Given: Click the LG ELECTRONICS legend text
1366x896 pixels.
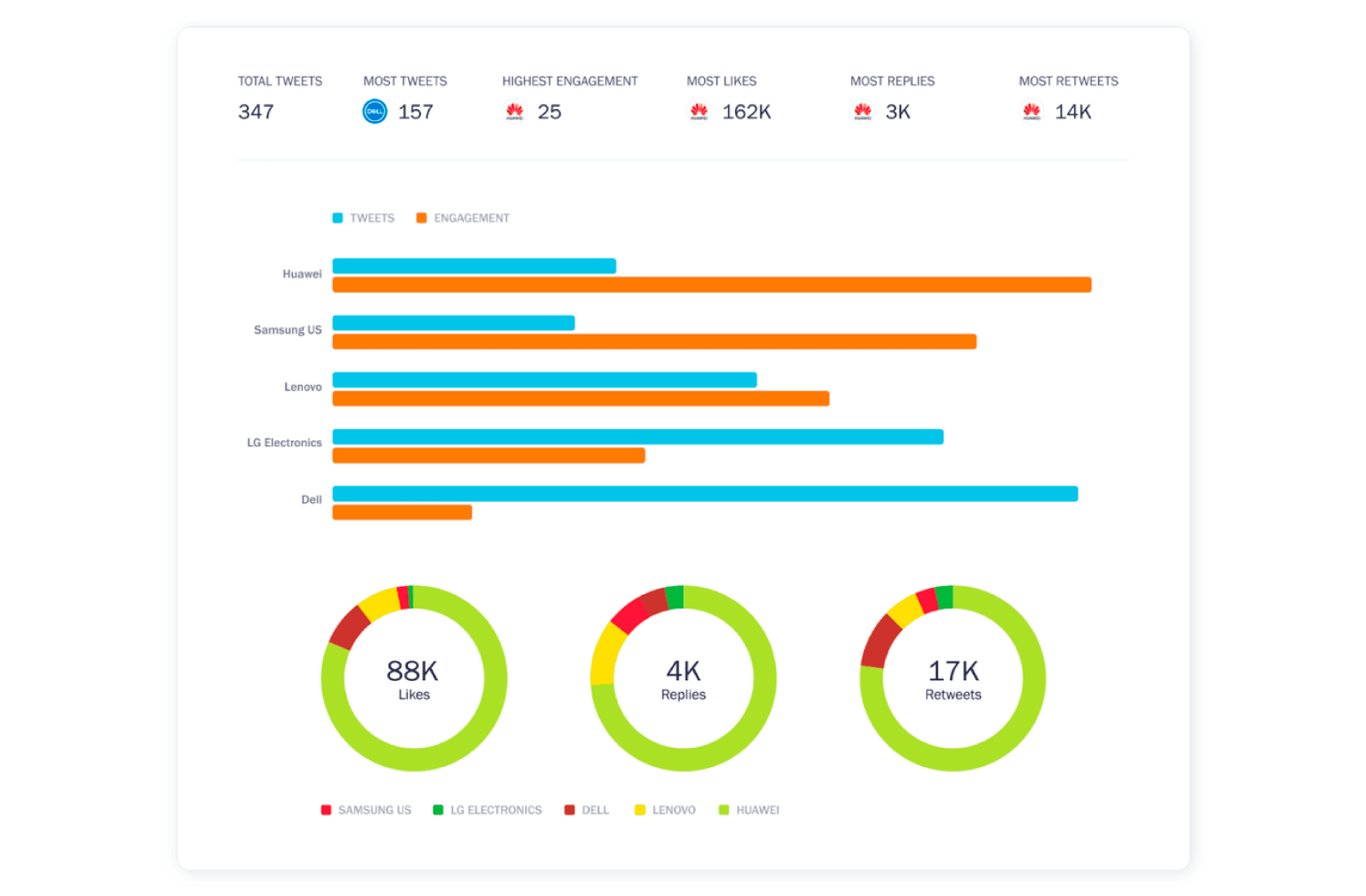Looking at the screenshot, I should click(496, 810).
